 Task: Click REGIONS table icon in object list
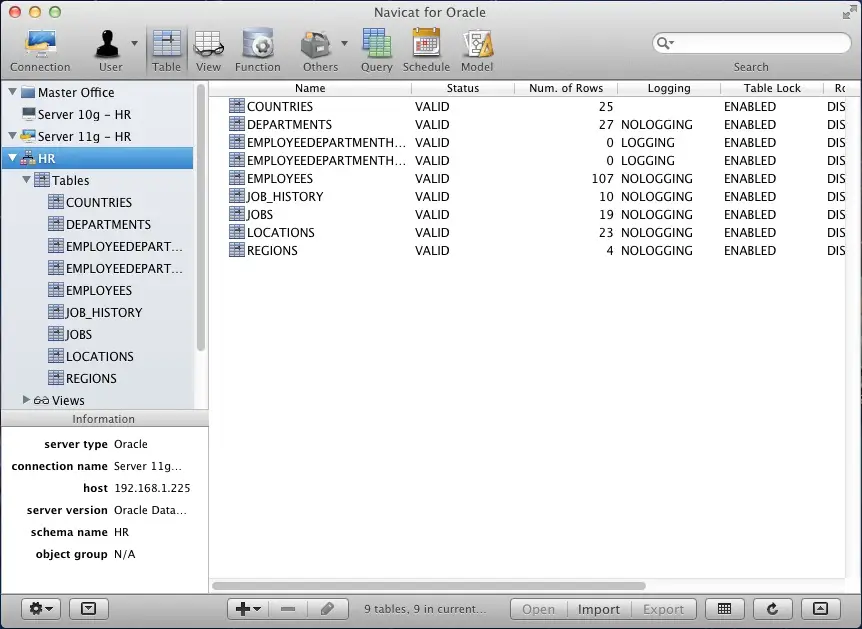pyautogui.click(x=237, y=250)
